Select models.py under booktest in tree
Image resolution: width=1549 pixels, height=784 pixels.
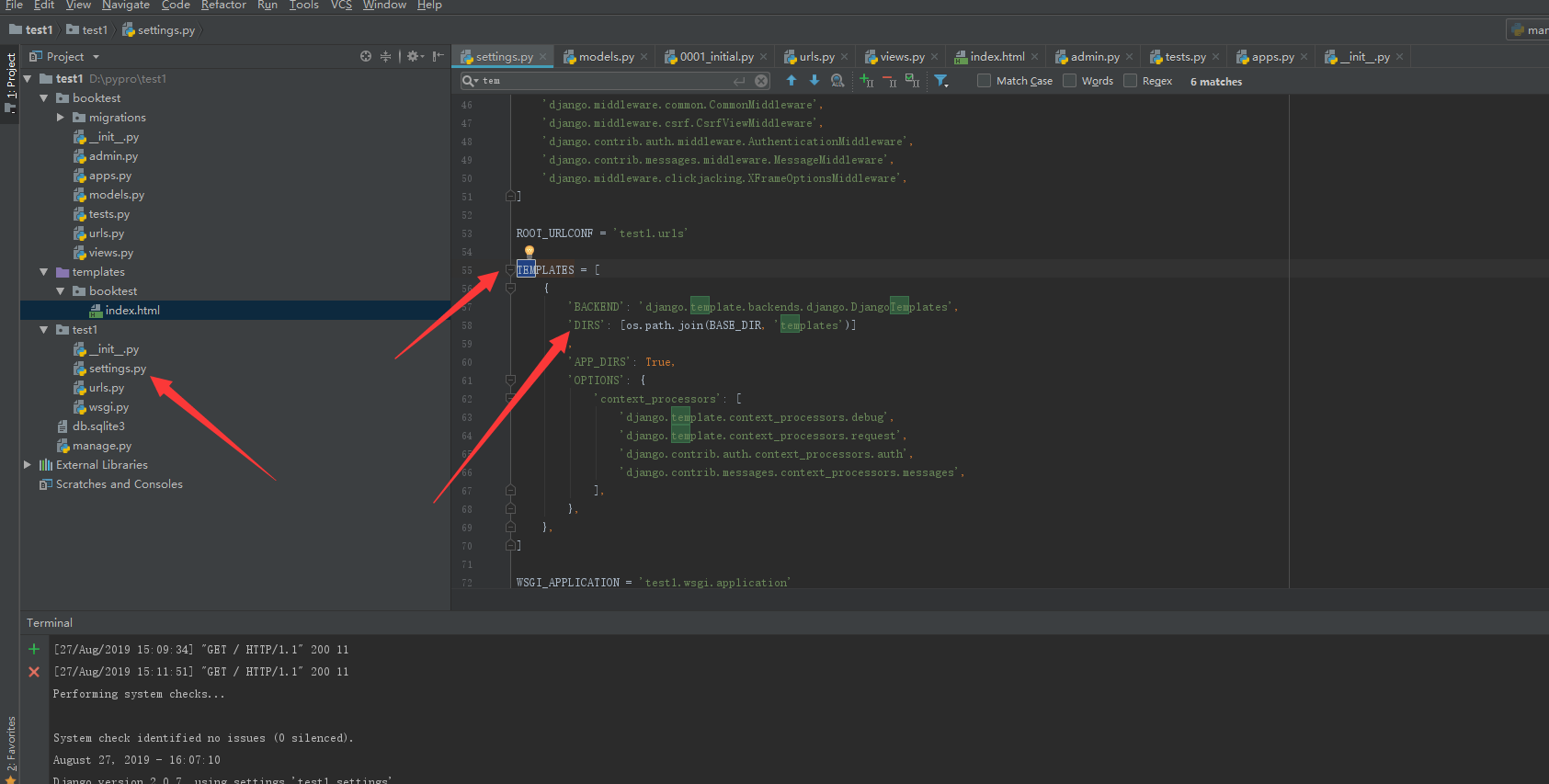click(x=117, y=195)
